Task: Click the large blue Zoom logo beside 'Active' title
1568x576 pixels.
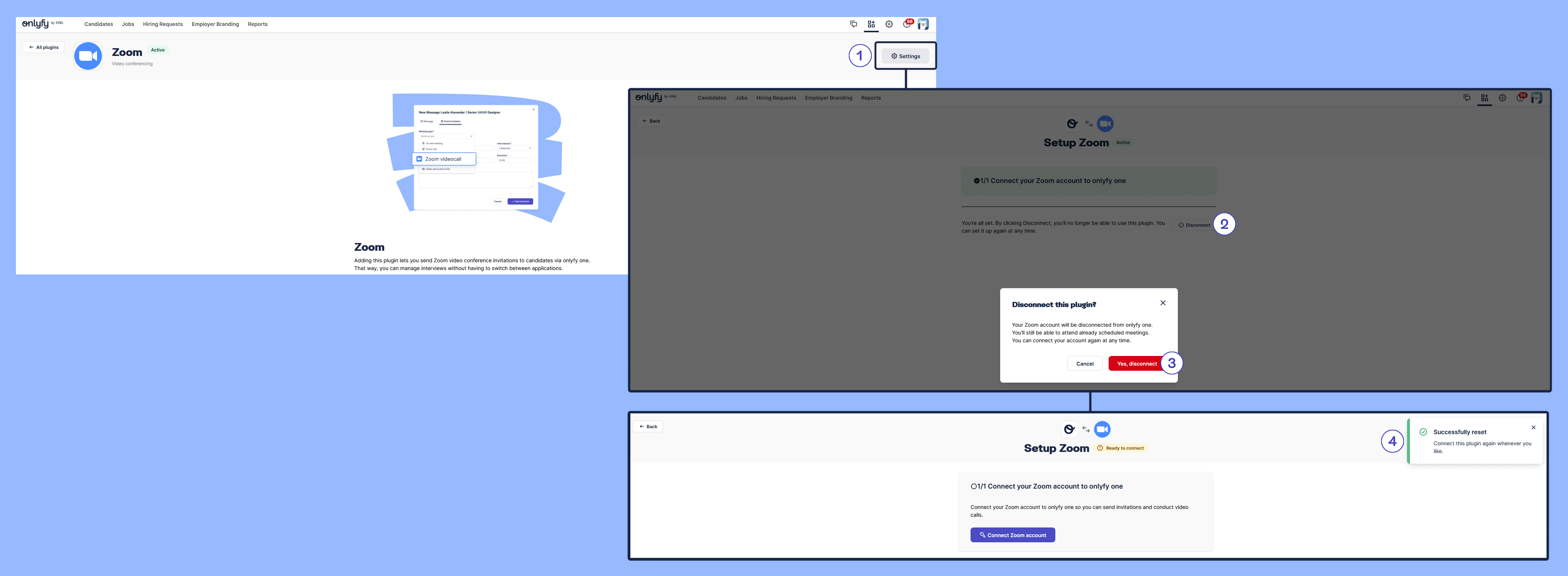Action: point(88,56)
